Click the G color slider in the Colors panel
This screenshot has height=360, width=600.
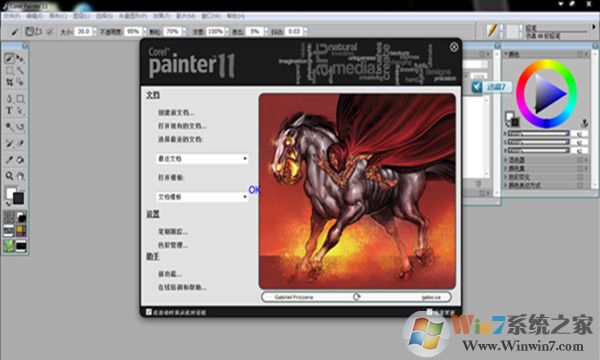(x=539, y=142)
